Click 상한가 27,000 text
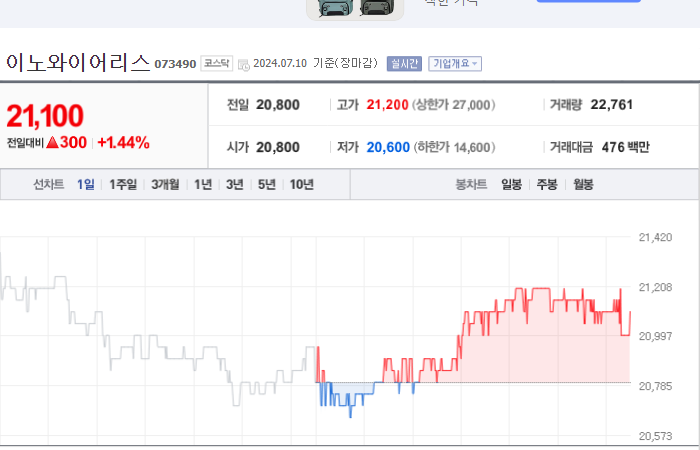 [454, 105]
